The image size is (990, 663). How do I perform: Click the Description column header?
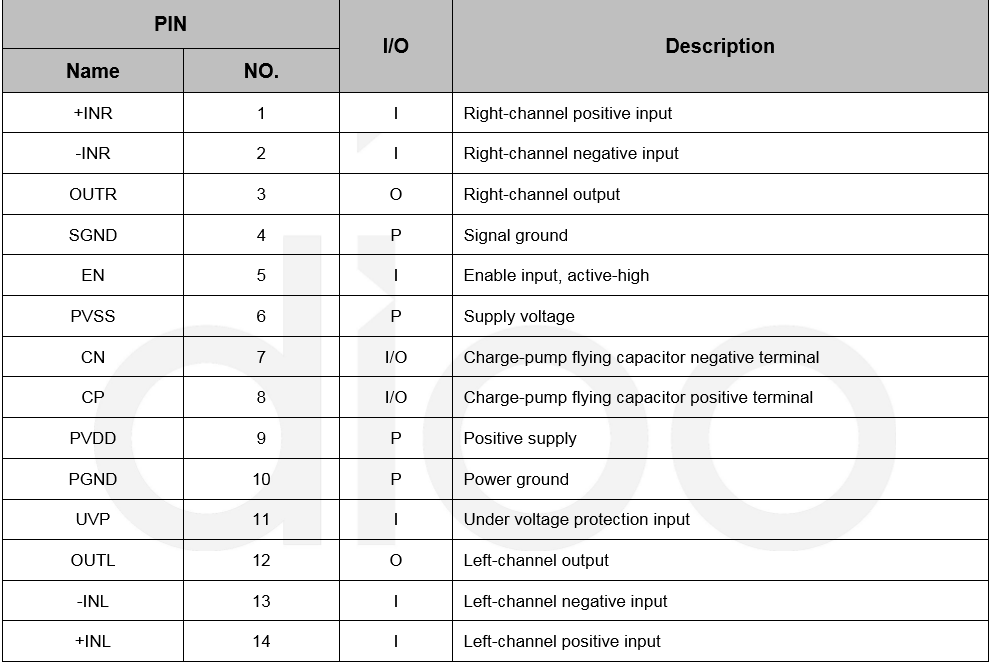point(720,45)
